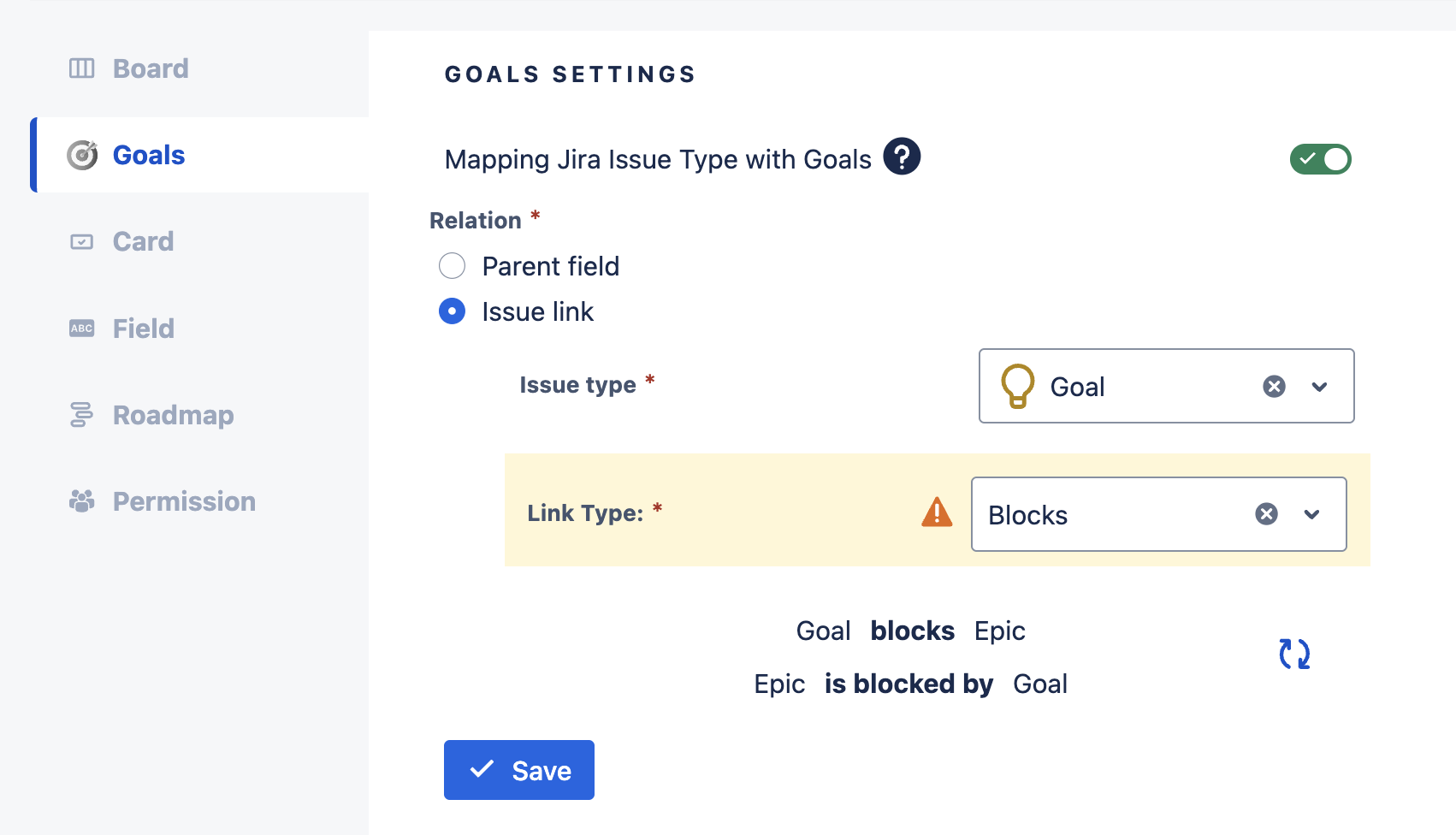Click the Board columns icon
The width and height of the screenshot is (1456, 835).
[x=82, y=68]
